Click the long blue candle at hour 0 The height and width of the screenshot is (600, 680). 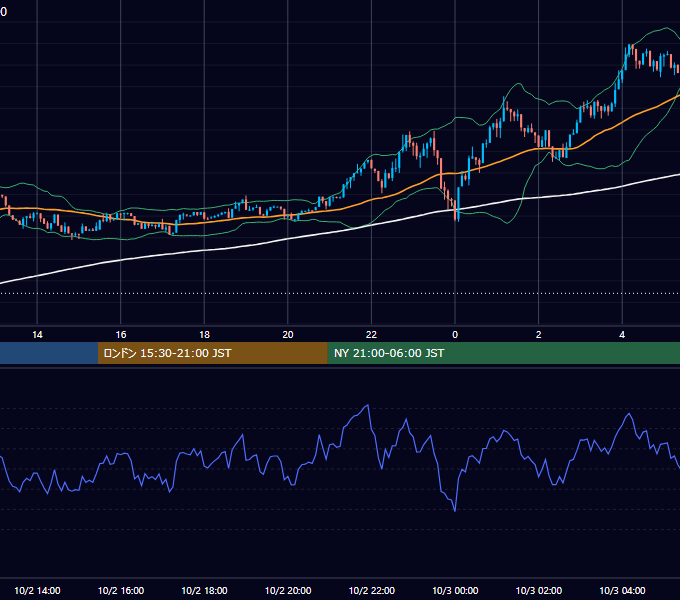click(458, 204)
